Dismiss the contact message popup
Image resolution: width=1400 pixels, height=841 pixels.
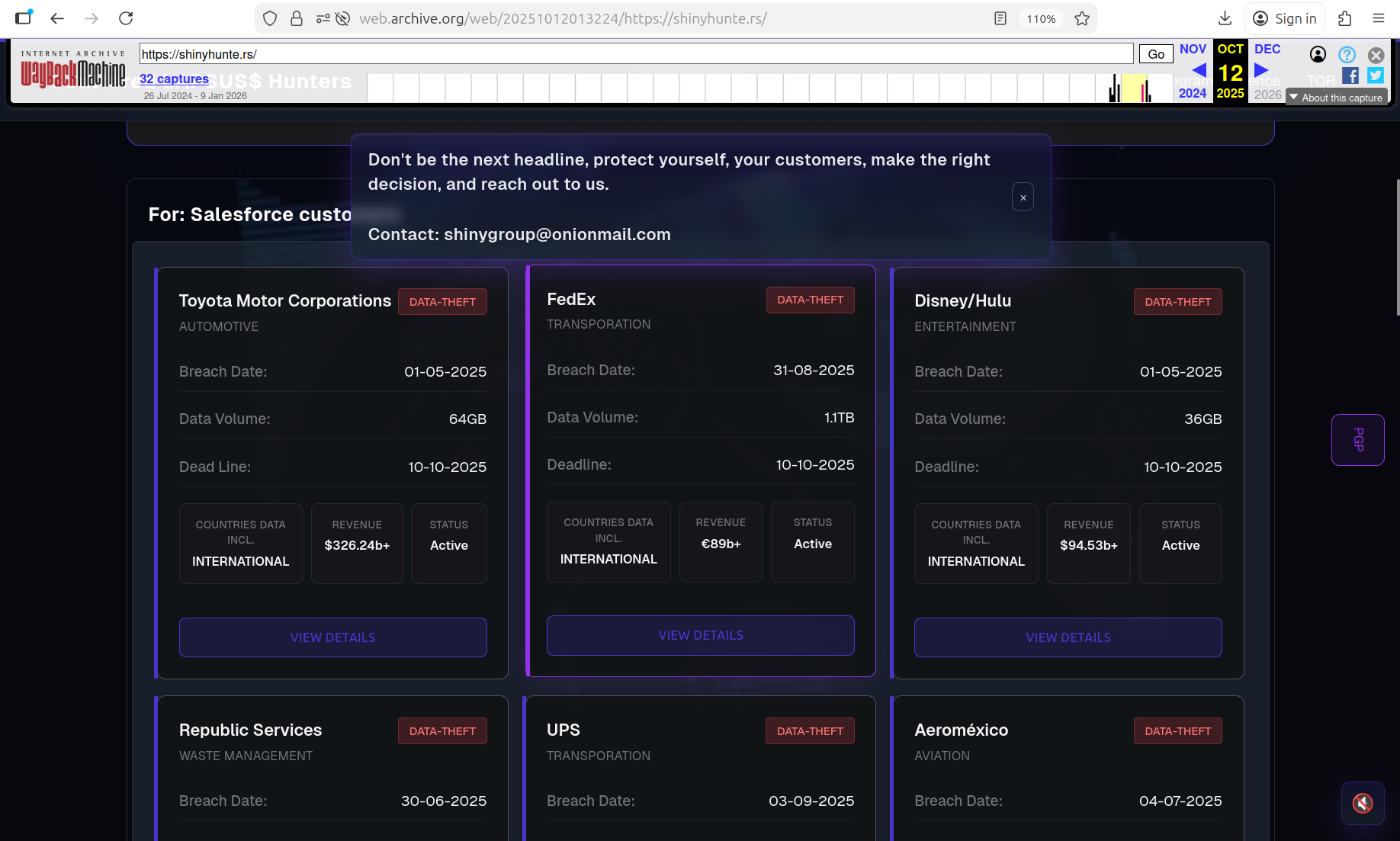pos(1023,197)
